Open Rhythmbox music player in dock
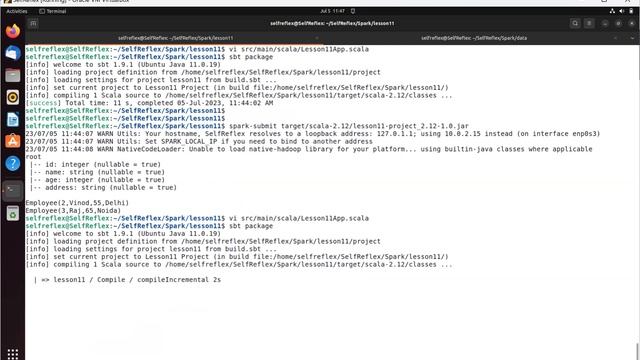640x360 pixels. coord(13,97)
